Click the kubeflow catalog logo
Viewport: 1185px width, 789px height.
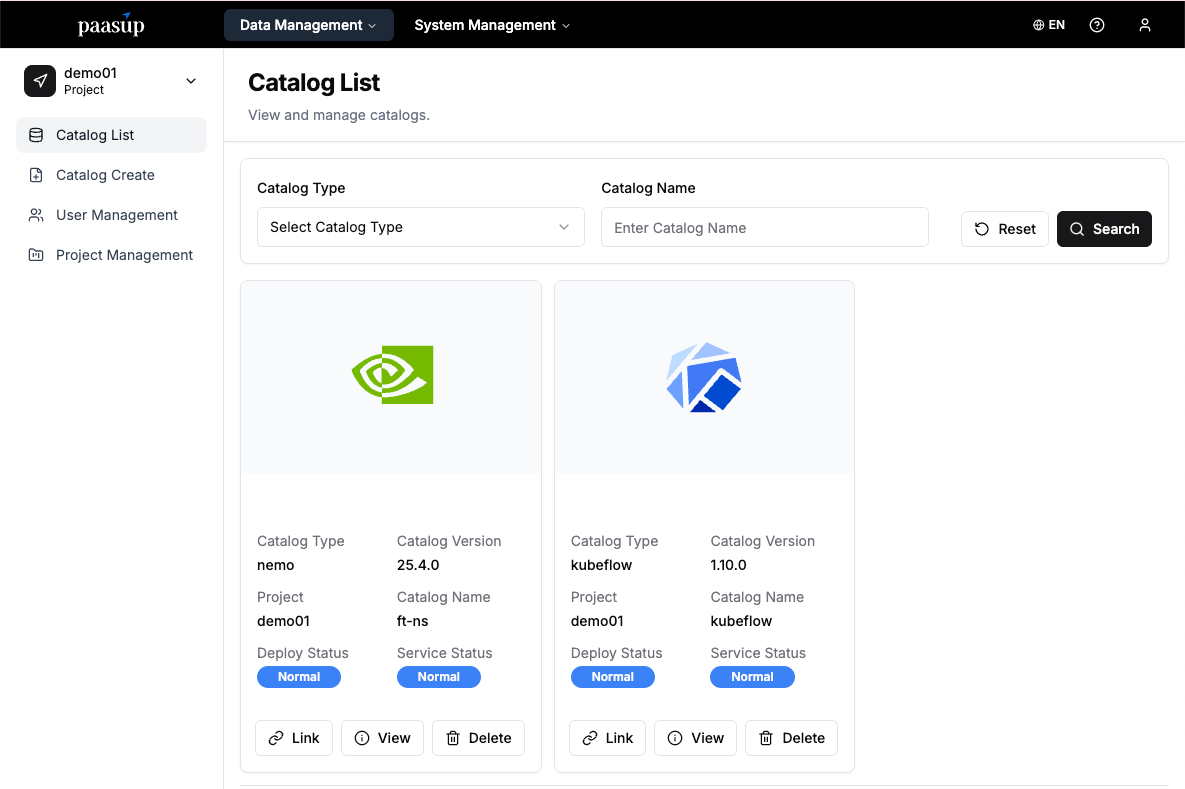click(704, 377)
